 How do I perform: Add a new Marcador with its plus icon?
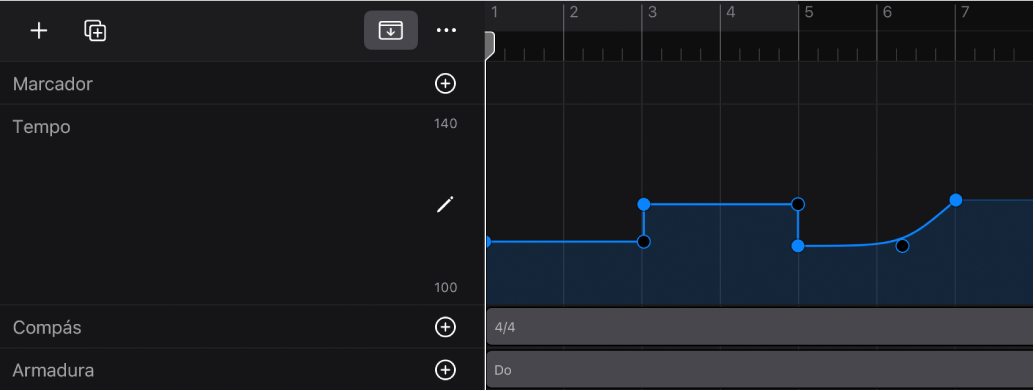click(x=446, y=83)
